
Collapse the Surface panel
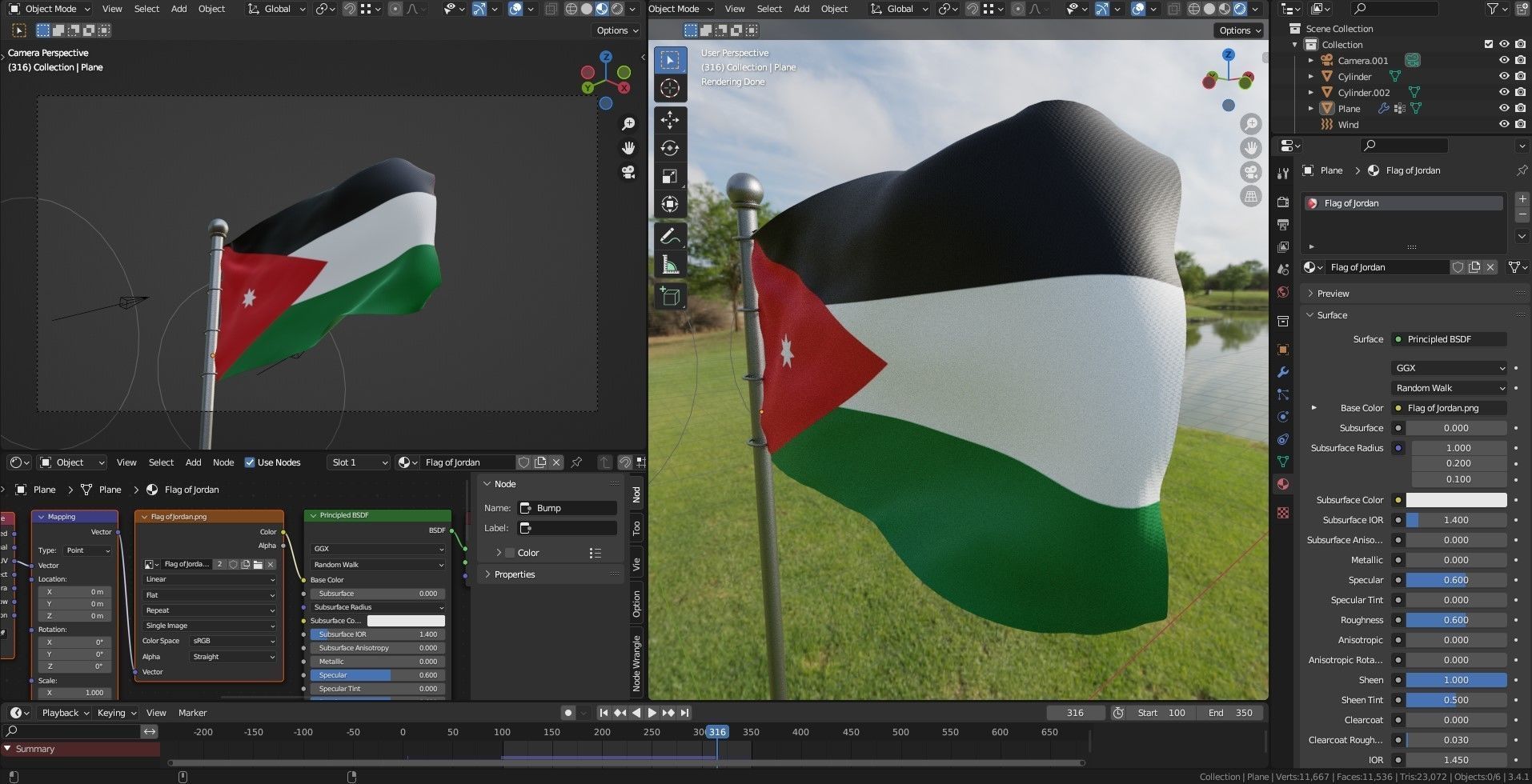(1332, 315)
